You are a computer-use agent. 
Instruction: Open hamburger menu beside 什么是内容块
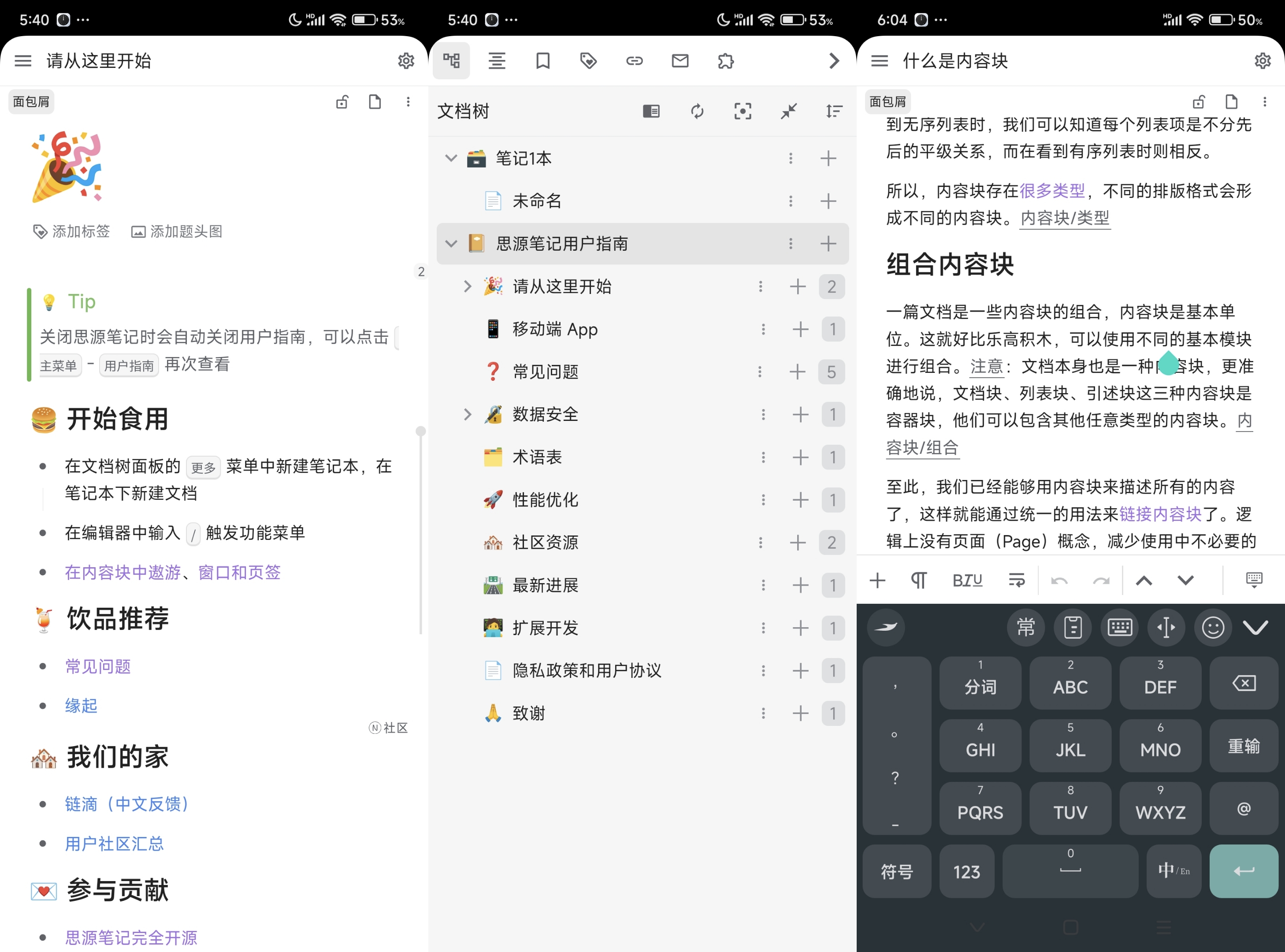coord(879,60)
